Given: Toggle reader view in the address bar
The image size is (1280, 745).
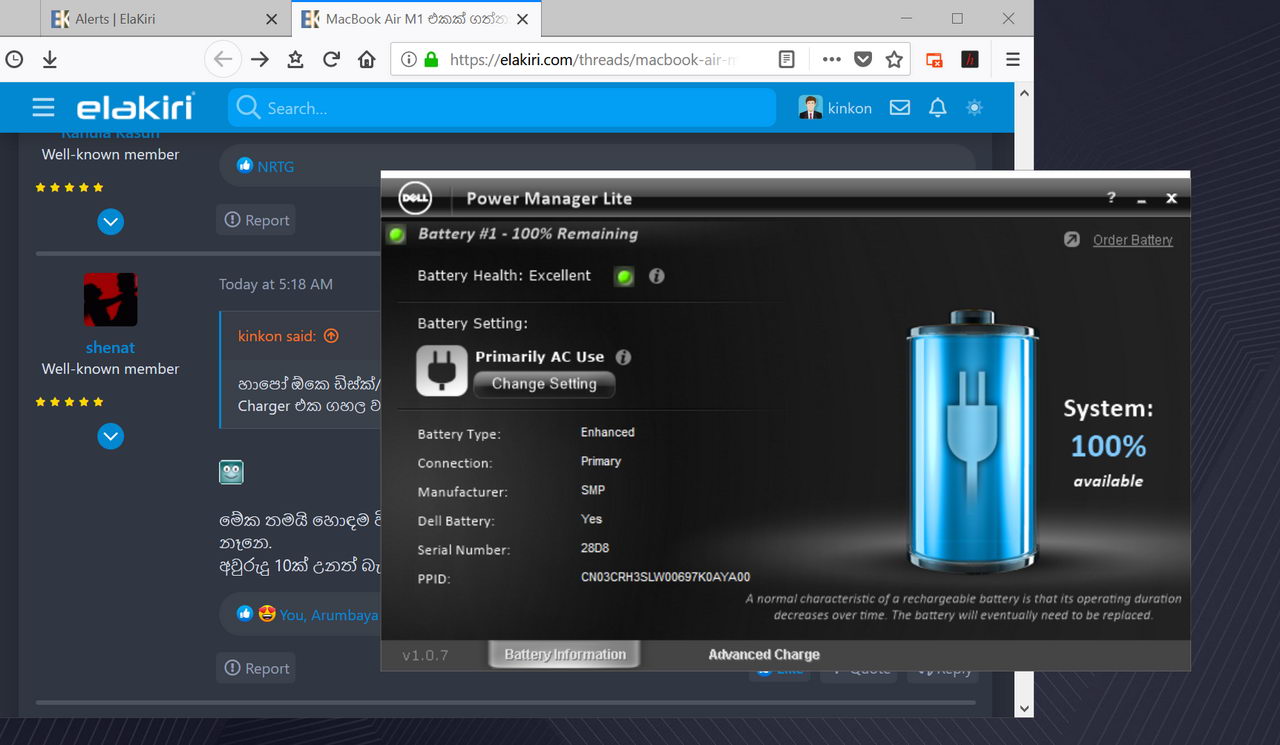Looking at the screenshot, I should tap(787, 59).
